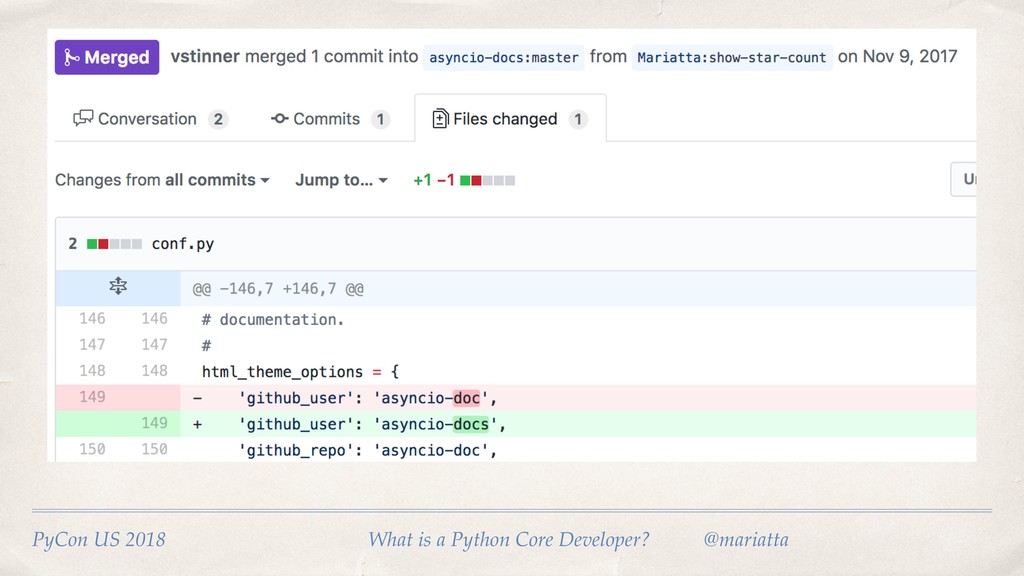Click the Commits tab commit icon

pyautogui.click(x=280, y=119)
